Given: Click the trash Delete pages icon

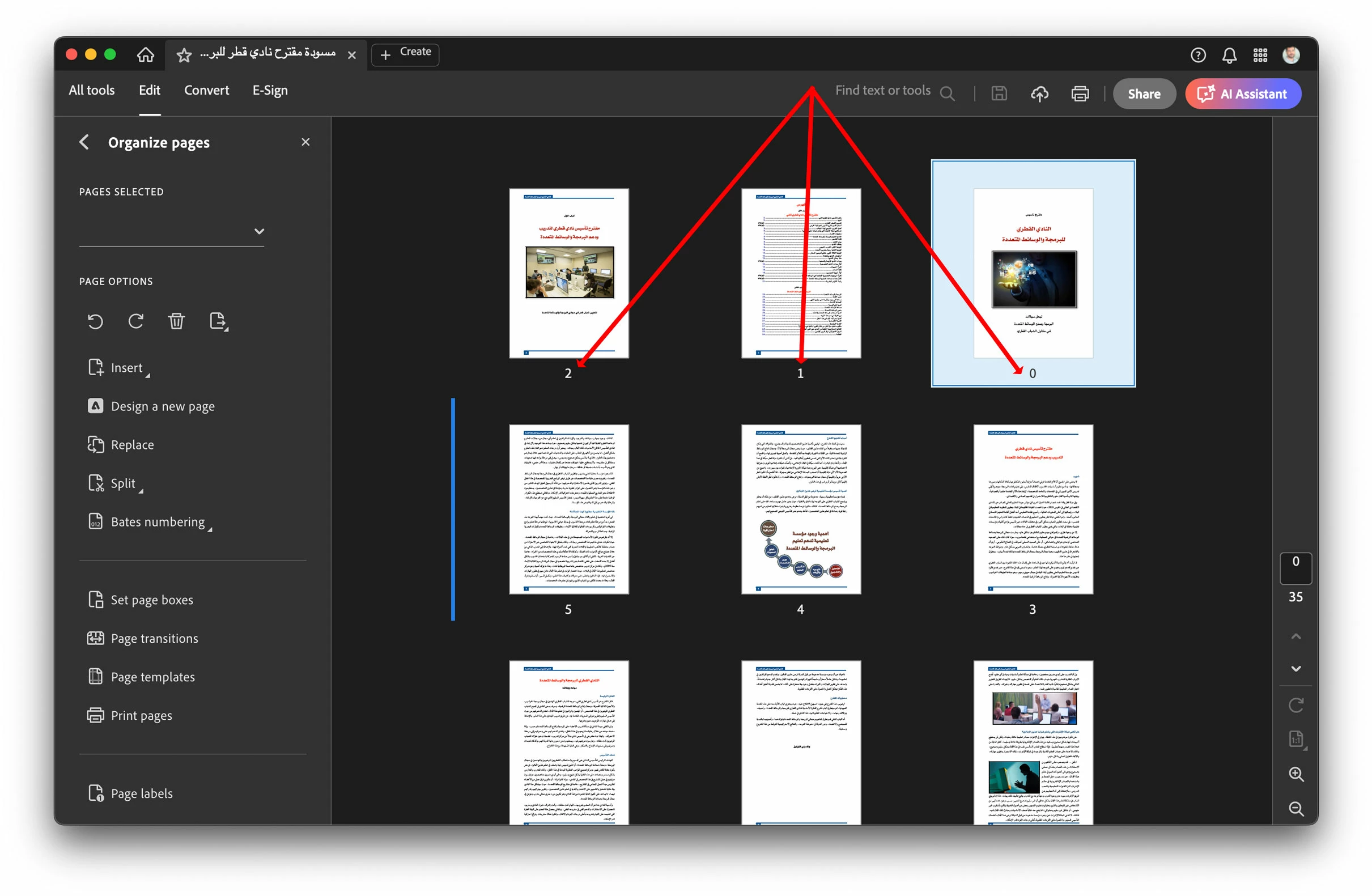Looking at the screenshot, I should click(176, 321).
